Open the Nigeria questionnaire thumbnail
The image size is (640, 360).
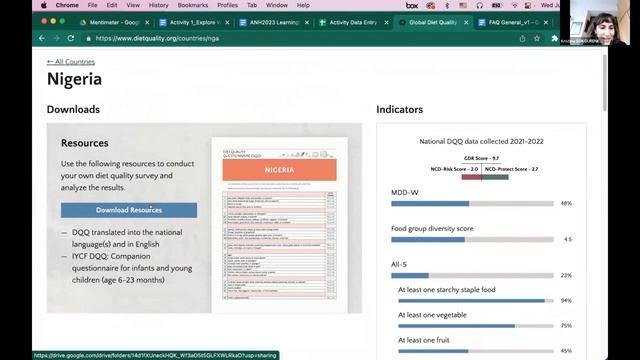(280, 225)
